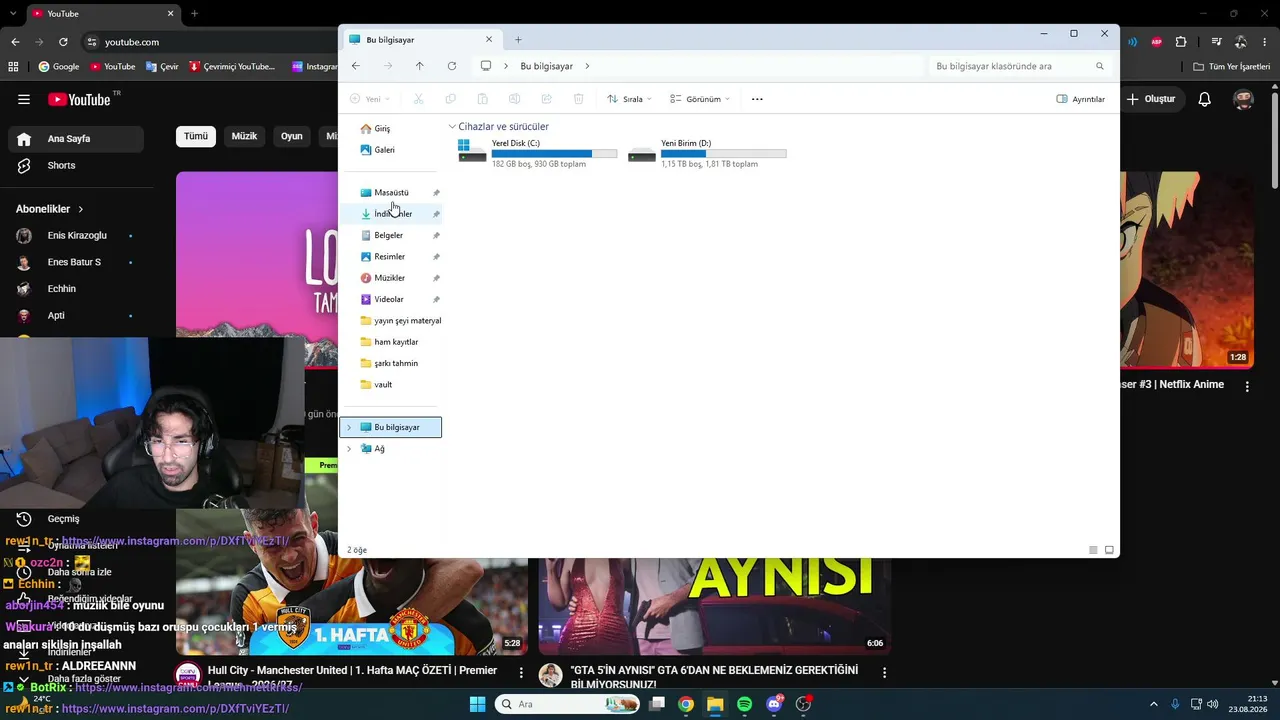The image size is (1280, 720).
Task: Open the Çevrimiçi YouTube bookmark
Action: (x=231, y=67)
